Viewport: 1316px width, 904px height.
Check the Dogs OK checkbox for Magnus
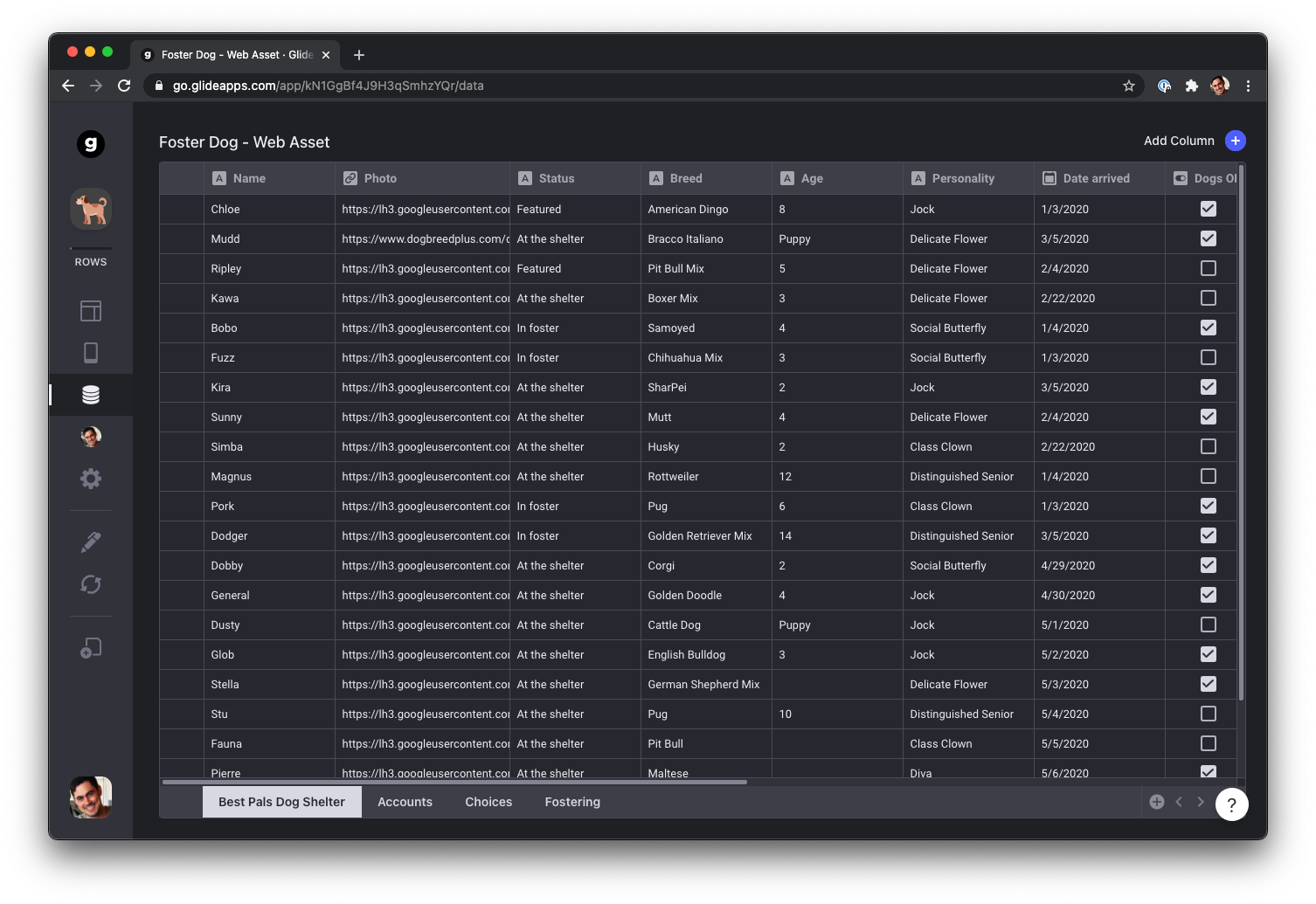(x=1209, y=476)
